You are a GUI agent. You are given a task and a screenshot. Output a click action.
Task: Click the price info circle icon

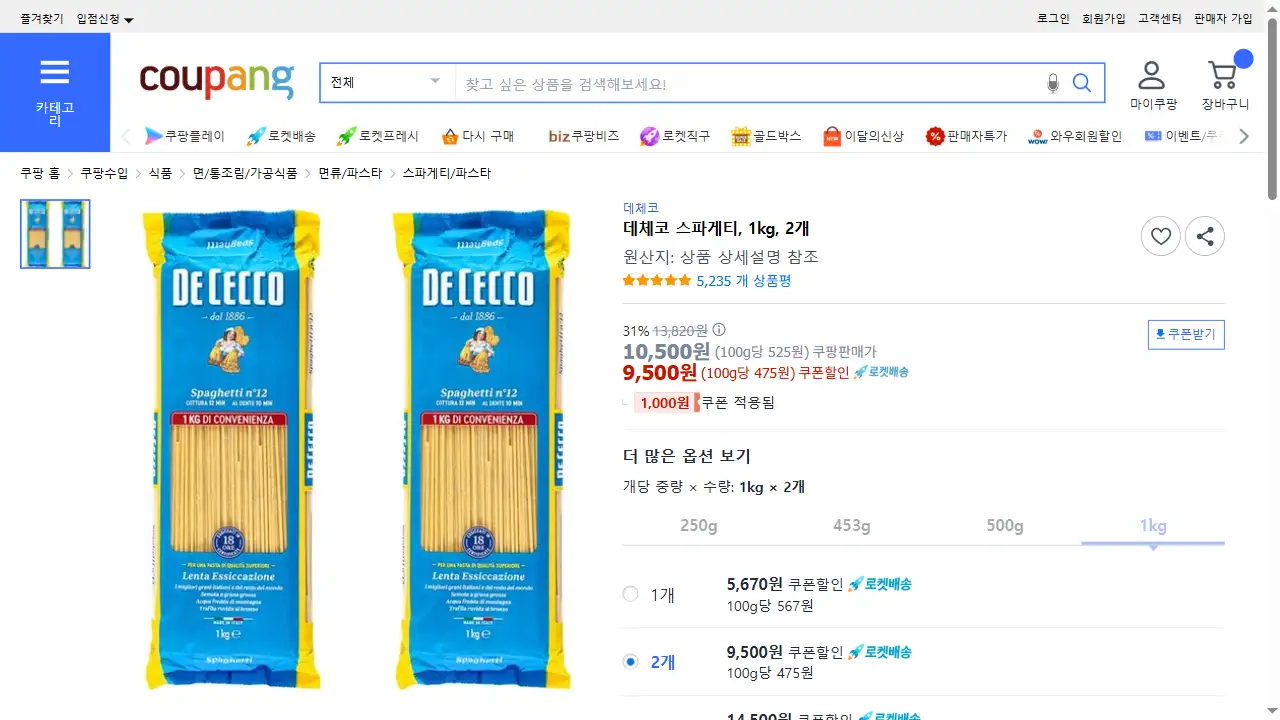click(x=719, y=330)
